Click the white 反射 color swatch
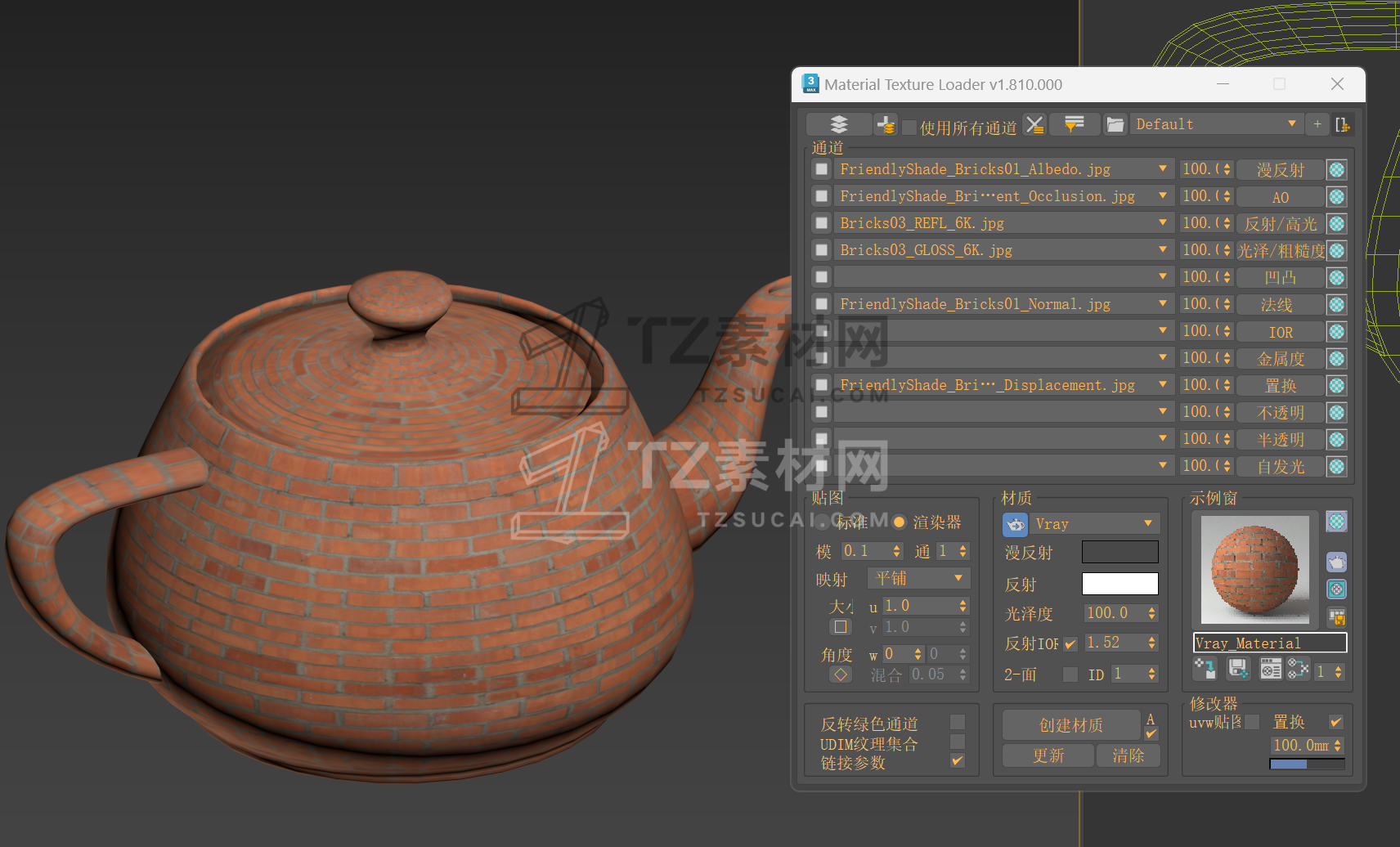The width and height of the screenshot is (1400, 847). [1120, 584]
